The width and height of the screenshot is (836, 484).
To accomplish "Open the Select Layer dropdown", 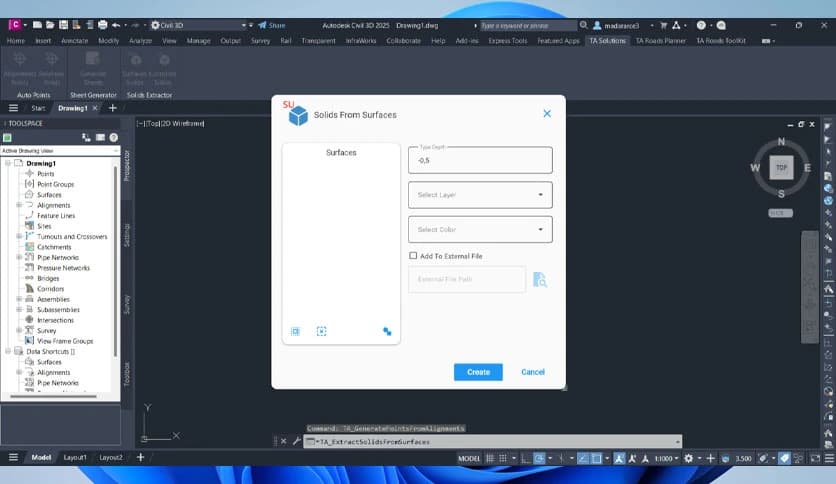I will (480, 195).
